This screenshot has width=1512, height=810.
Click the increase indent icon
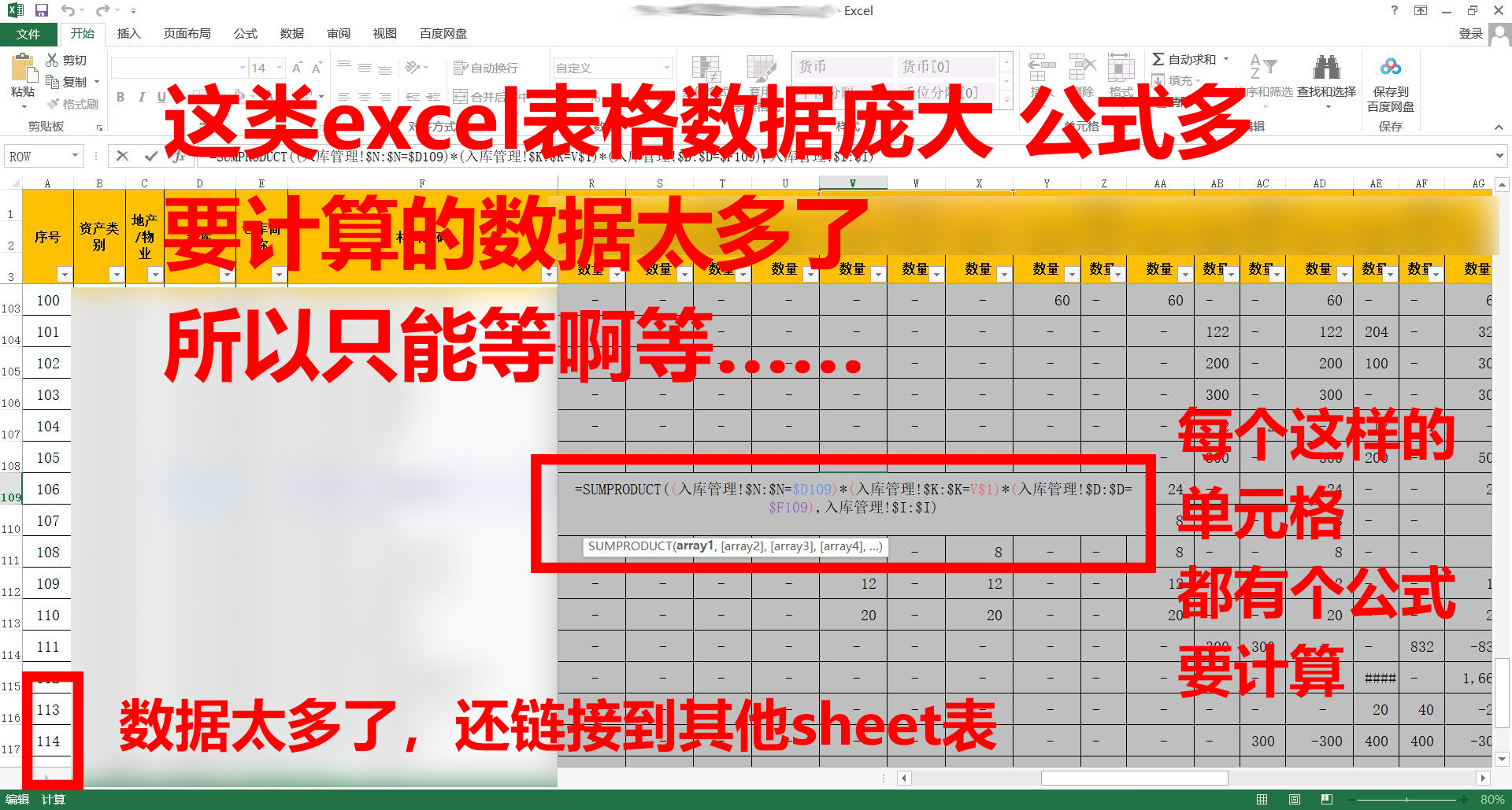[432, 97]
